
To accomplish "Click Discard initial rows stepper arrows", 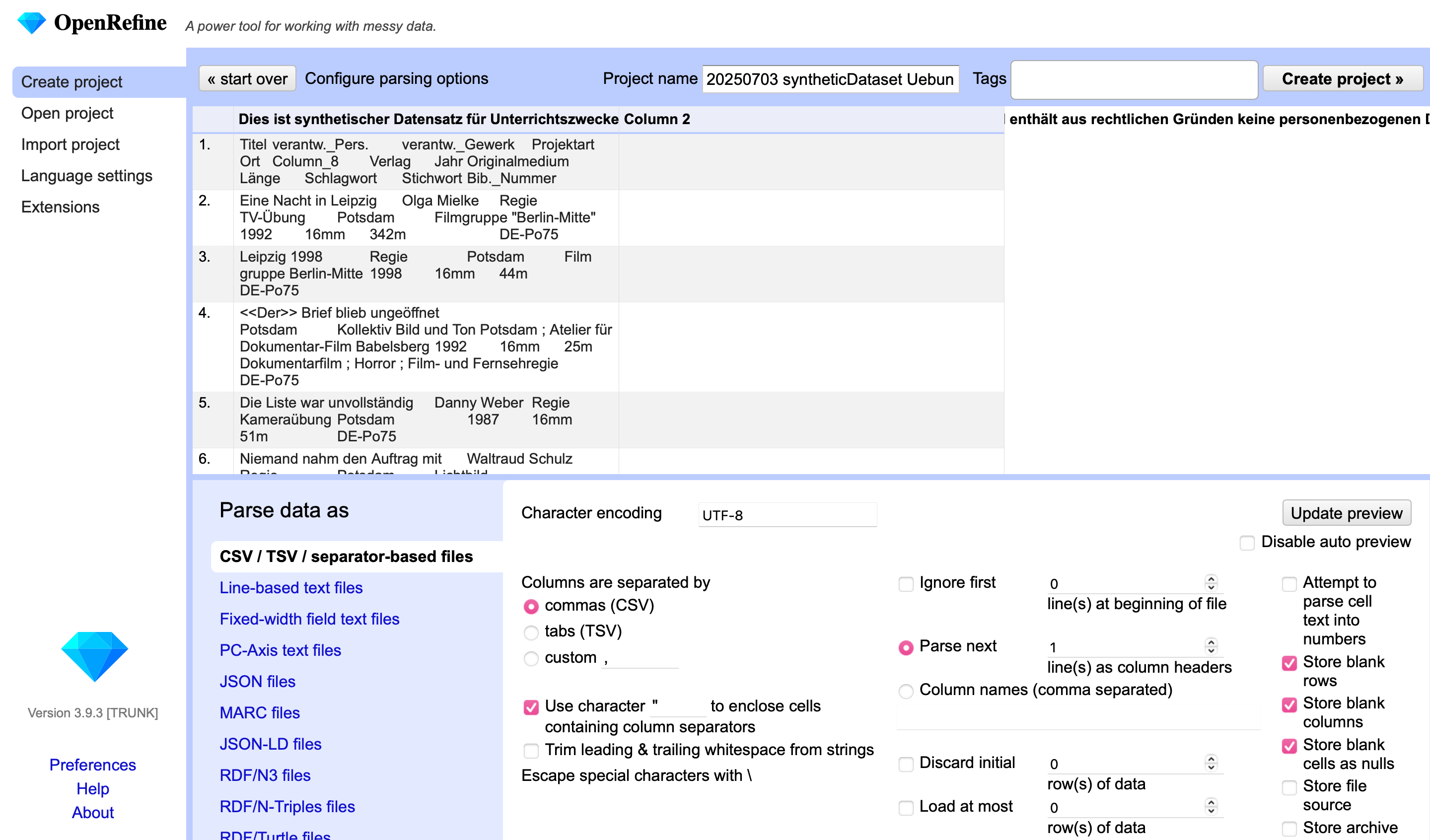I will point(1211,763).
